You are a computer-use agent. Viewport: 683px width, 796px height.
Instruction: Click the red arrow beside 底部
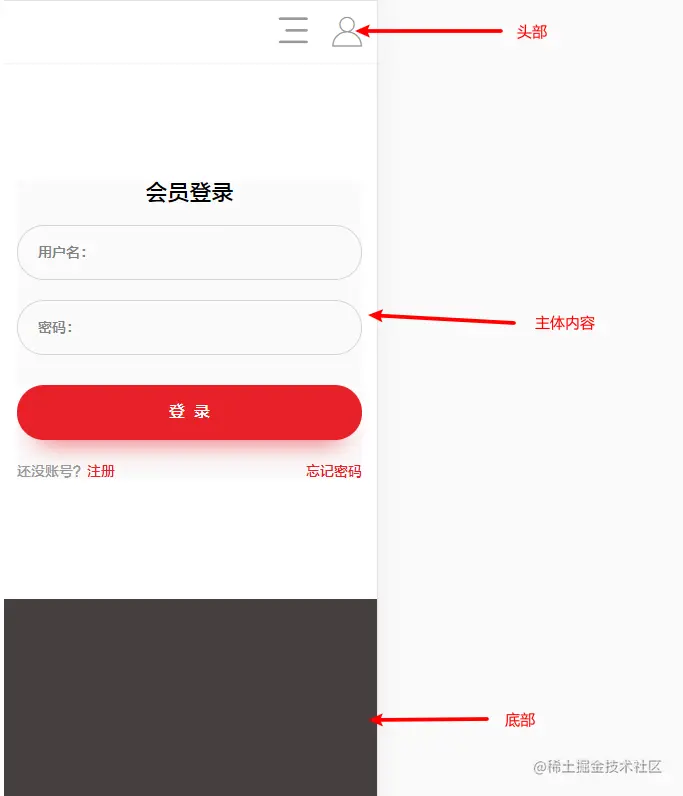click(429, 719)
